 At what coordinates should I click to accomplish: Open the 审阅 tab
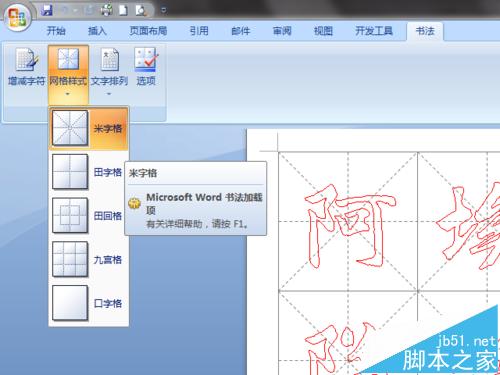click(282, 31)
